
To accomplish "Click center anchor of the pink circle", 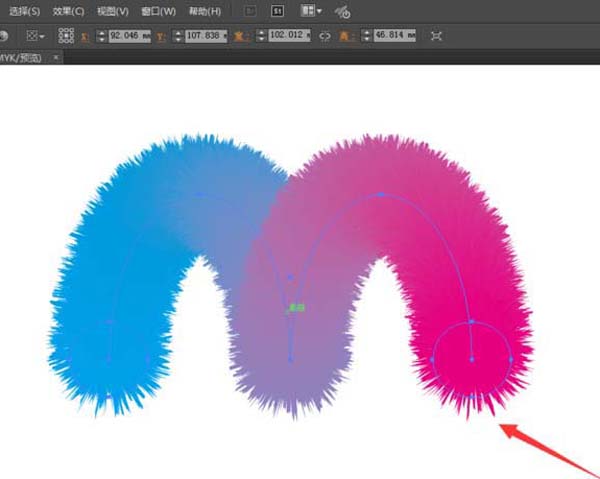I will click(472, 359).
